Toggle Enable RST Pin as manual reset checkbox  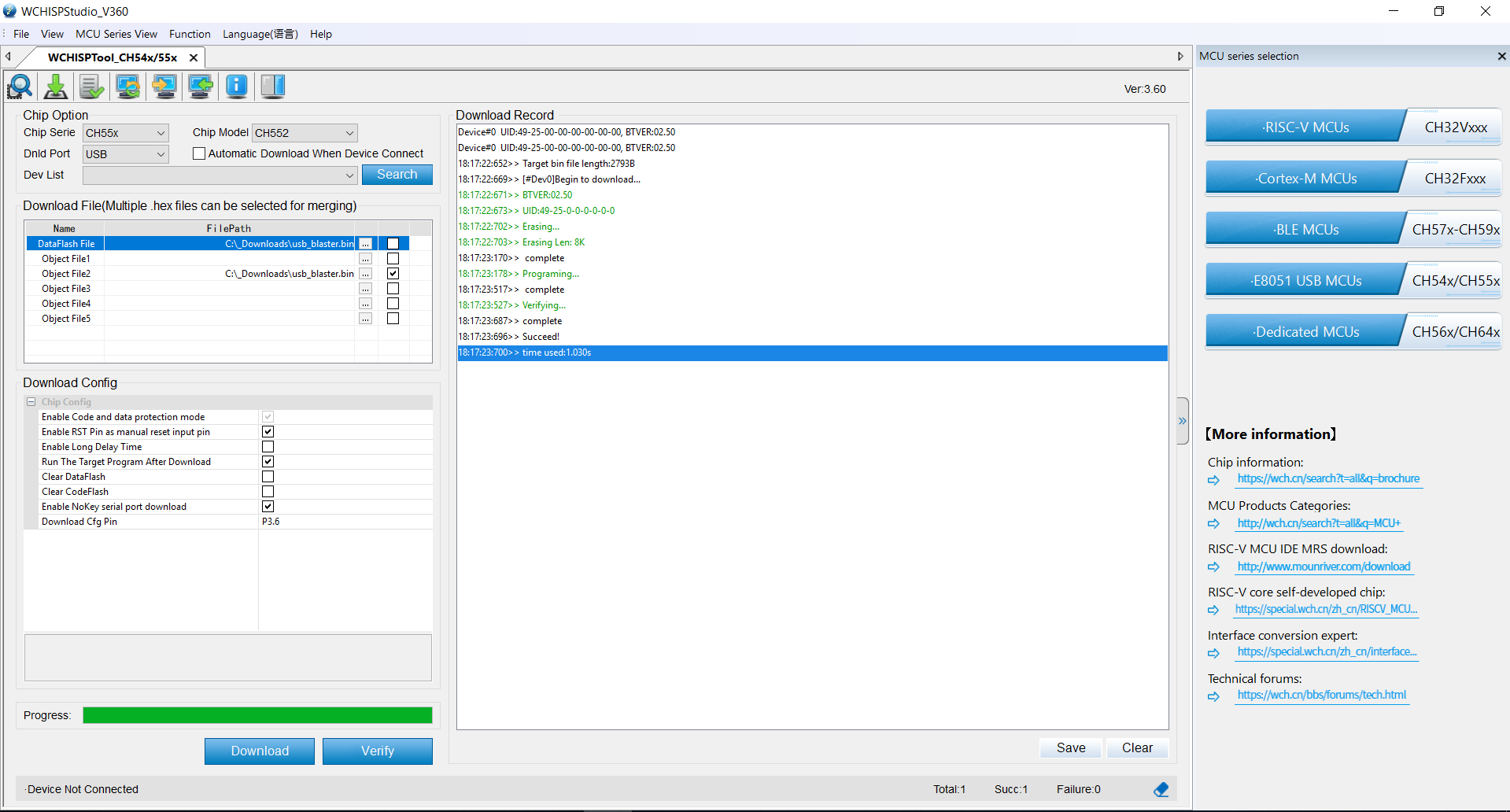pos(268,432)
